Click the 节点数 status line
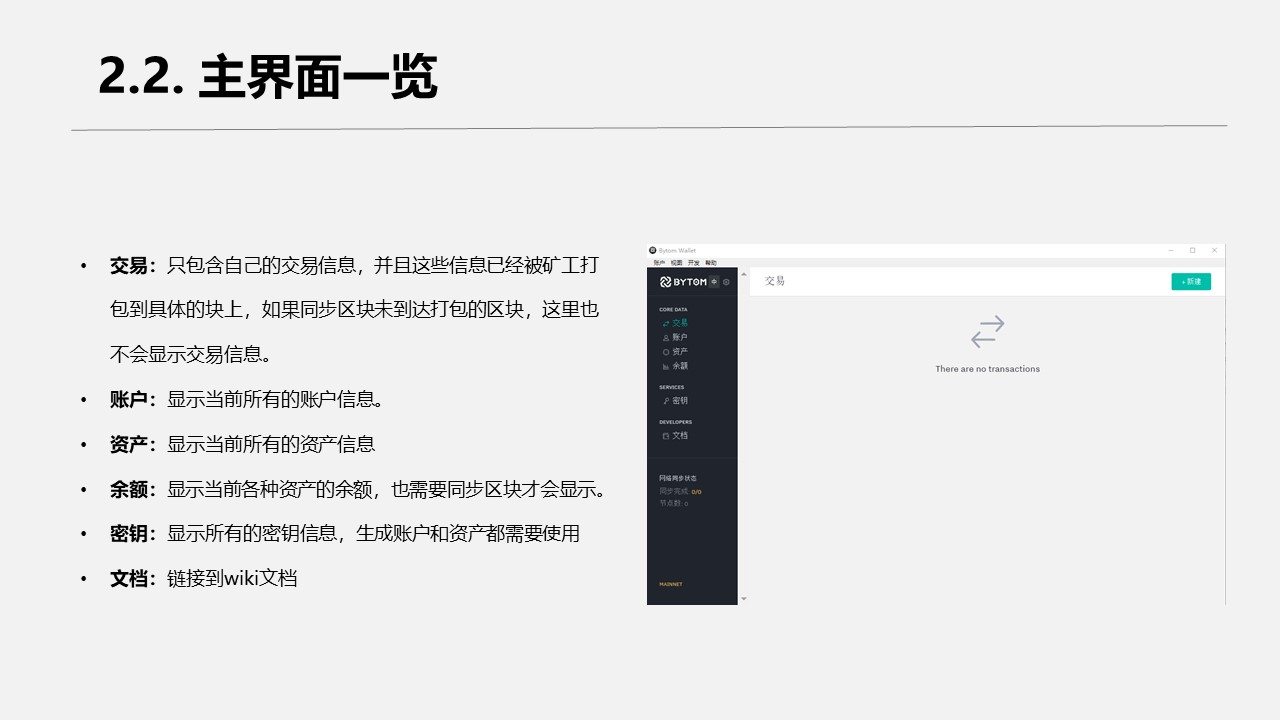1280x720 pixels. coord(673,503)
